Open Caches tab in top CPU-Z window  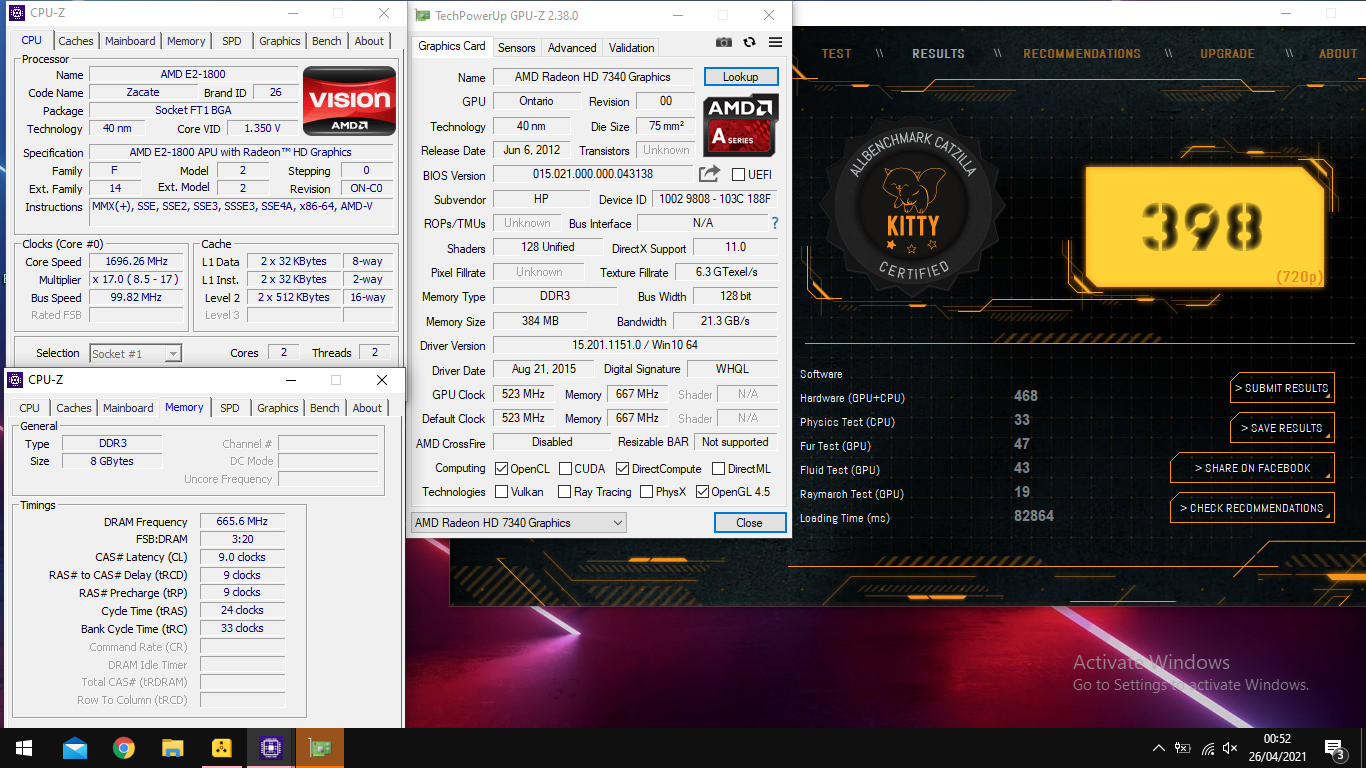pyautogui.click(x=75, y=41)
